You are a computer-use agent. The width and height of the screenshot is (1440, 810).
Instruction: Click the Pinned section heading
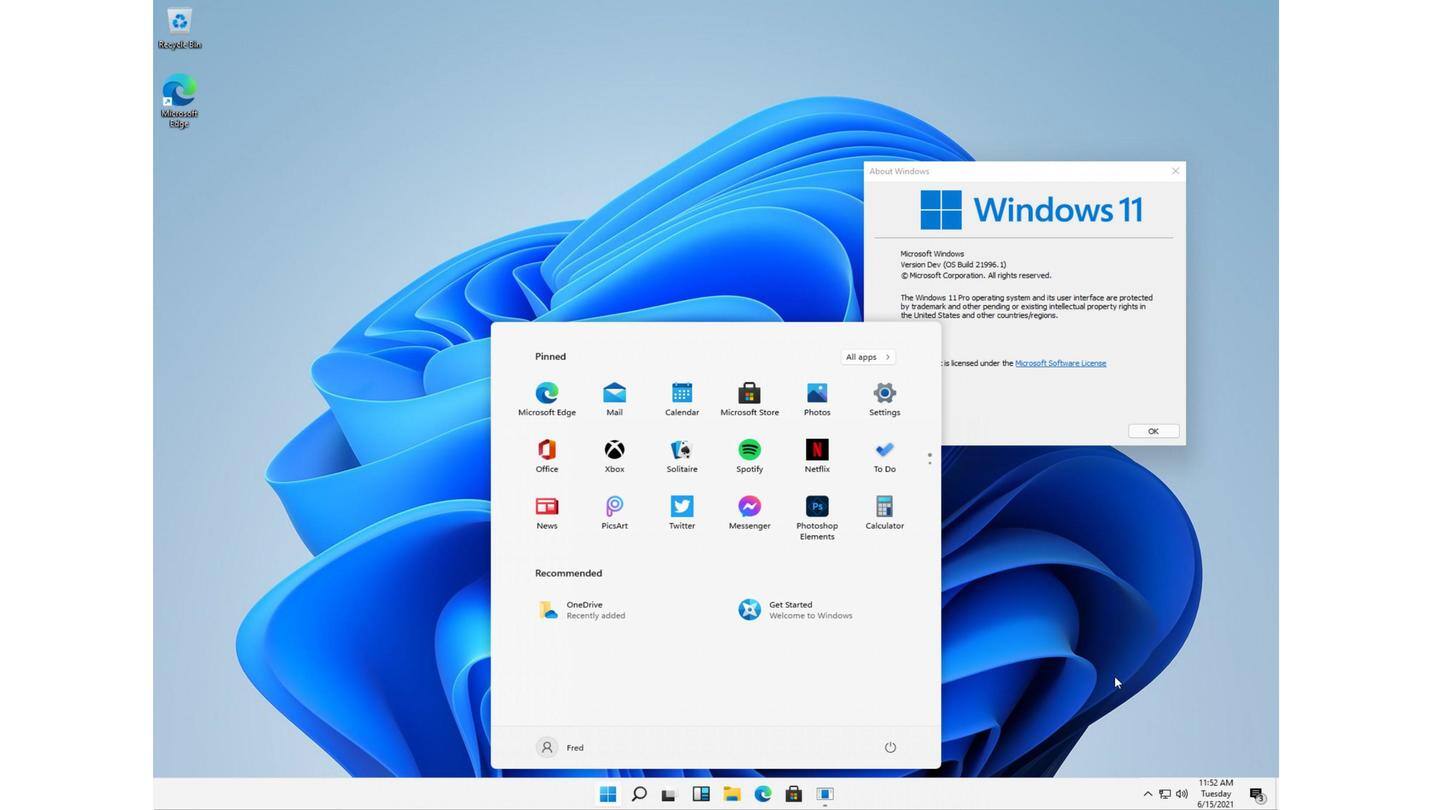550,356
